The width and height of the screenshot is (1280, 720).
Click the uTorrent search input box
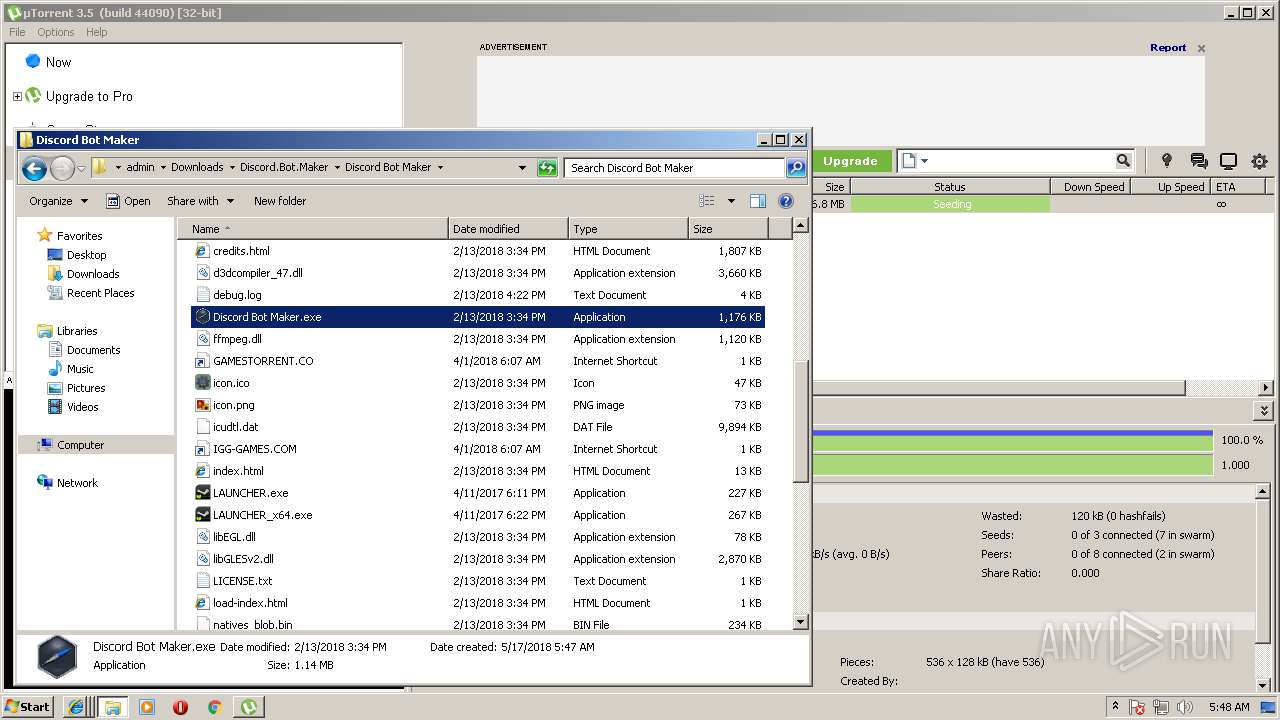1024,161
